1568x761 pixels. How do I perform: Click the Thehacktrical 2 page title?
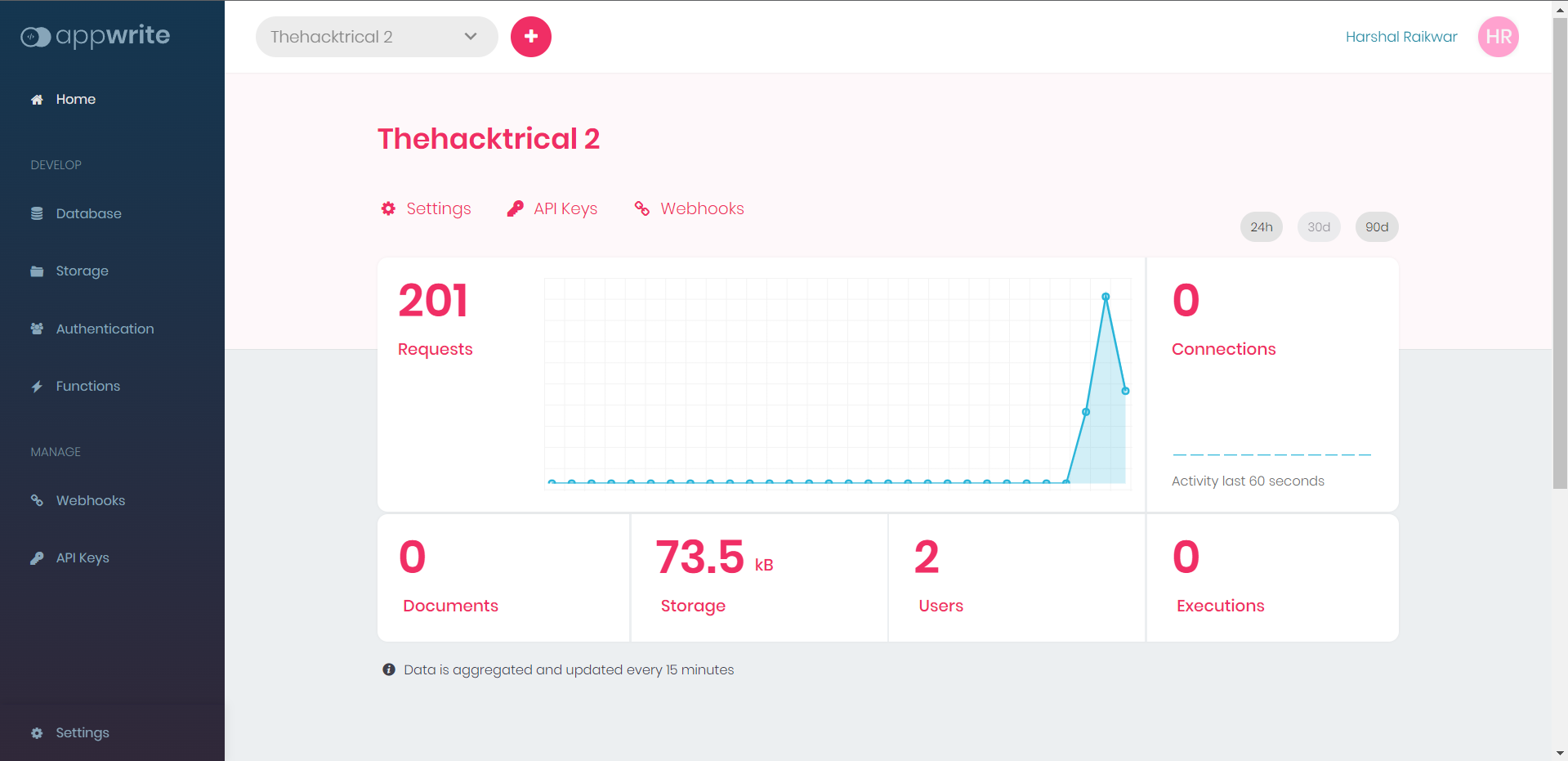489,139
